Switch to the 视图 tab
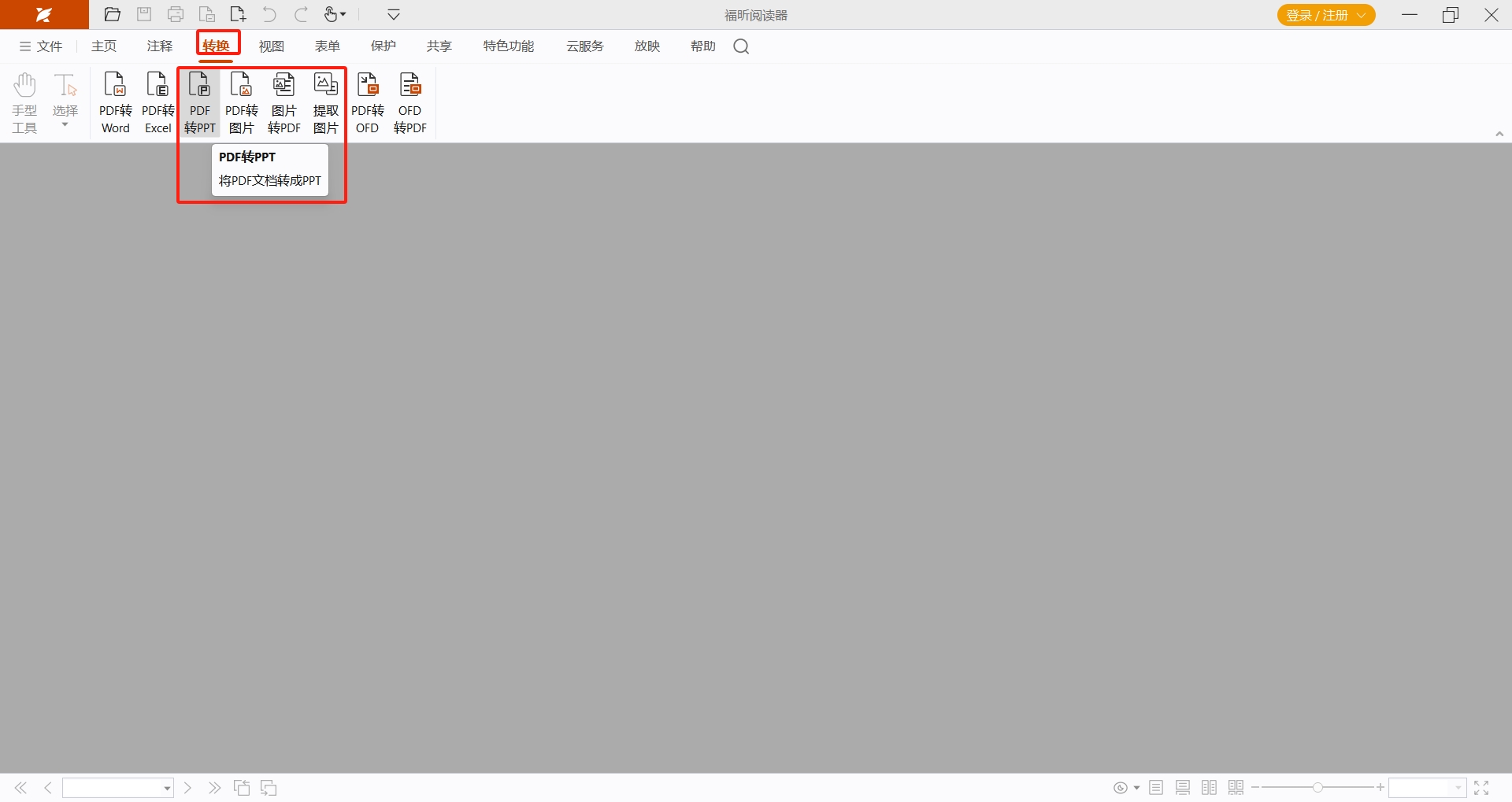Image resolution: width=1512 pixels, height=802 pixels. (272, 46)
